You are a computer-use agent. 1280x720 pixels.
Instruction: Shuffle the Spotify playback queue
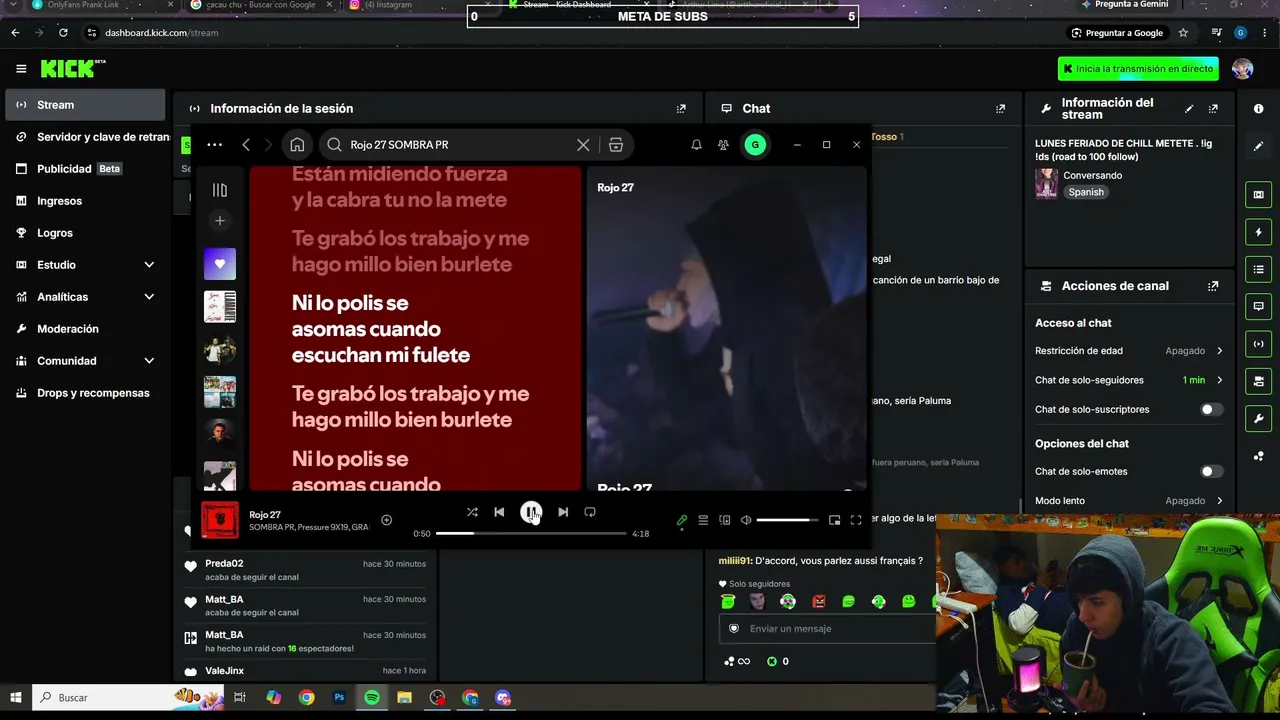(472, 512)
